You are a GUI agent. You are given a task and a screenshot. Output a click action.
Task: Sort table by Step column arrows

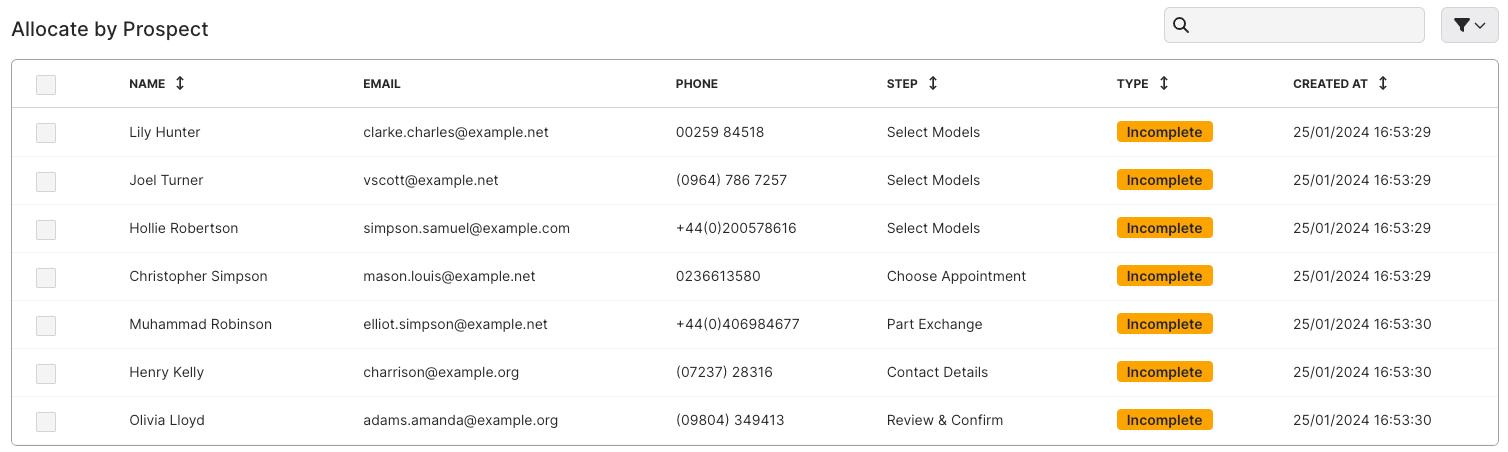(933, 84)
